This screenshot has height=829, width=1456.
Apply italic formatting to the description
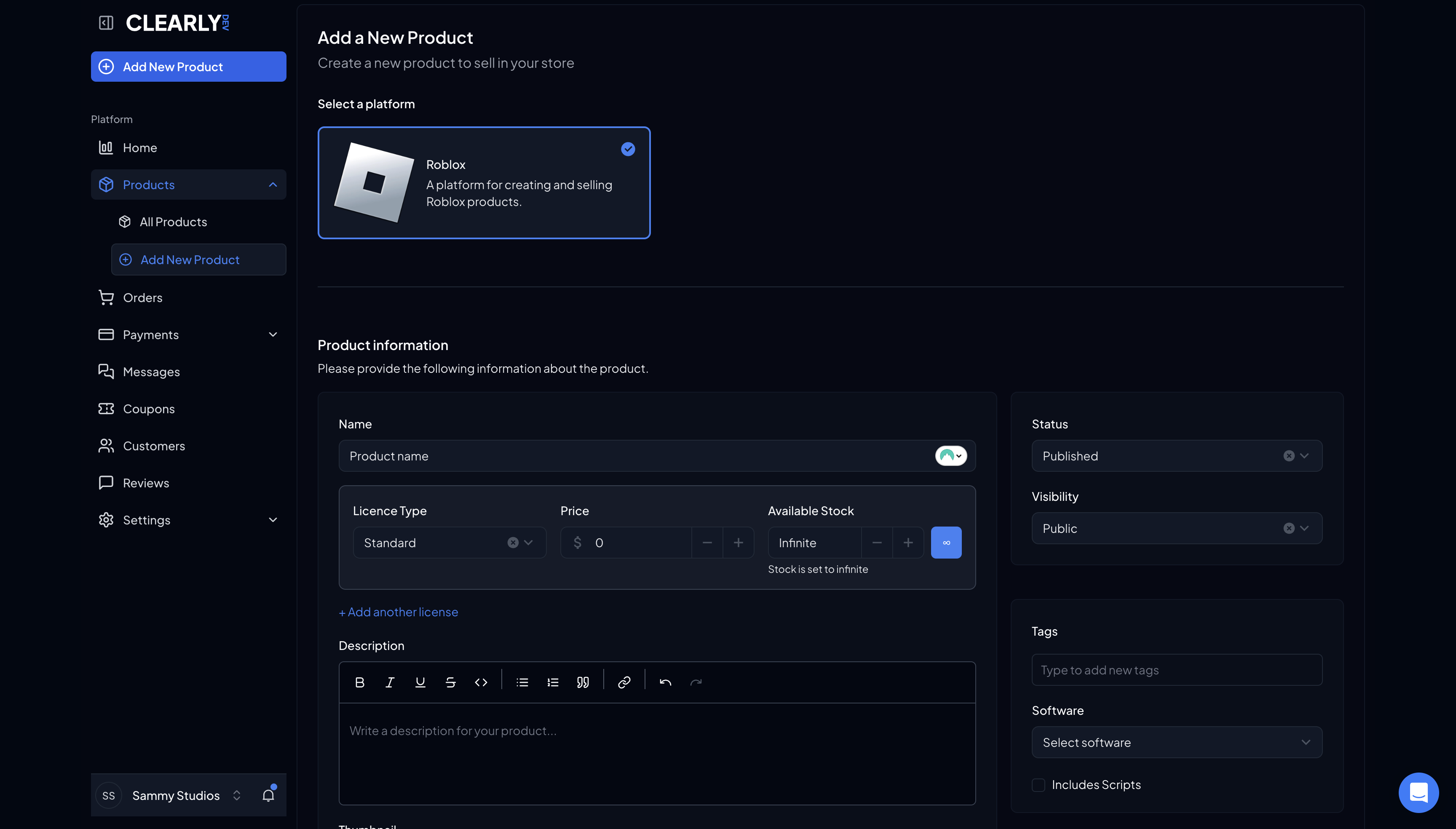pos(390,682)
